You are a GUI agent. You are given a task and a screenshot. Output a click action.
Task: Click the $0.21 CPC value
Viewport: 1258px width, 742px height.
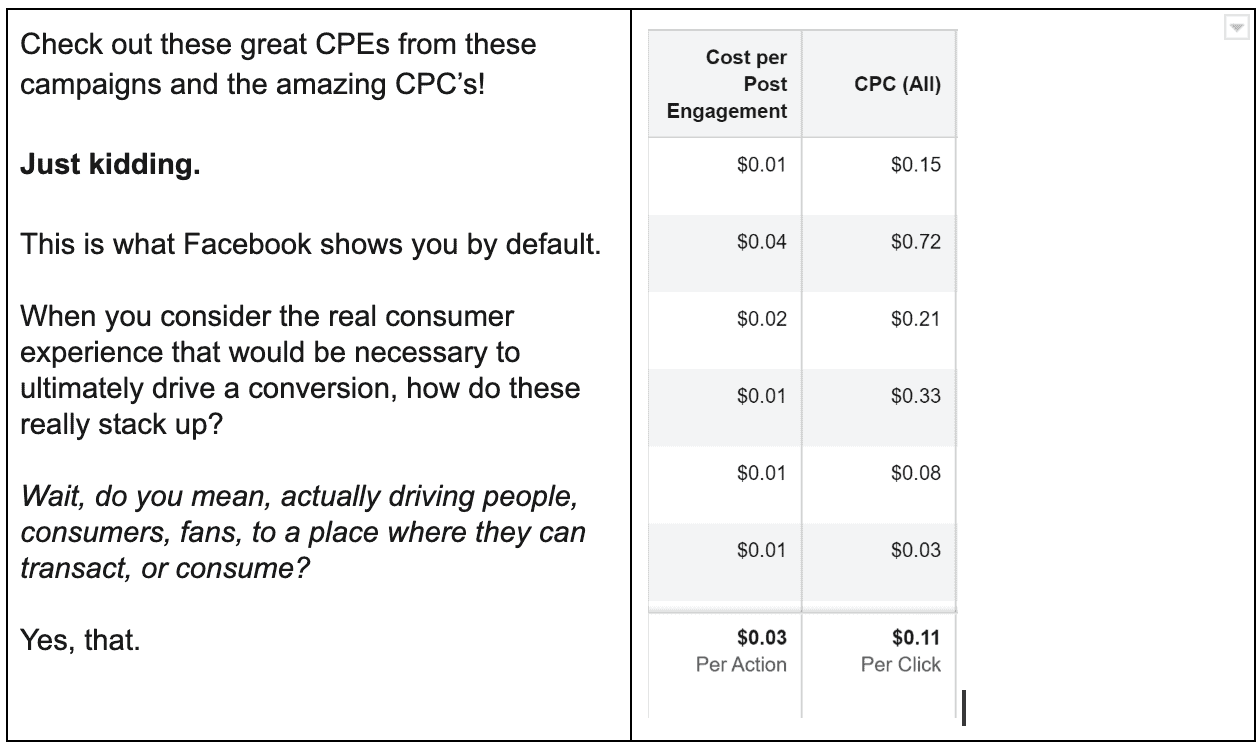pos(917,320)
